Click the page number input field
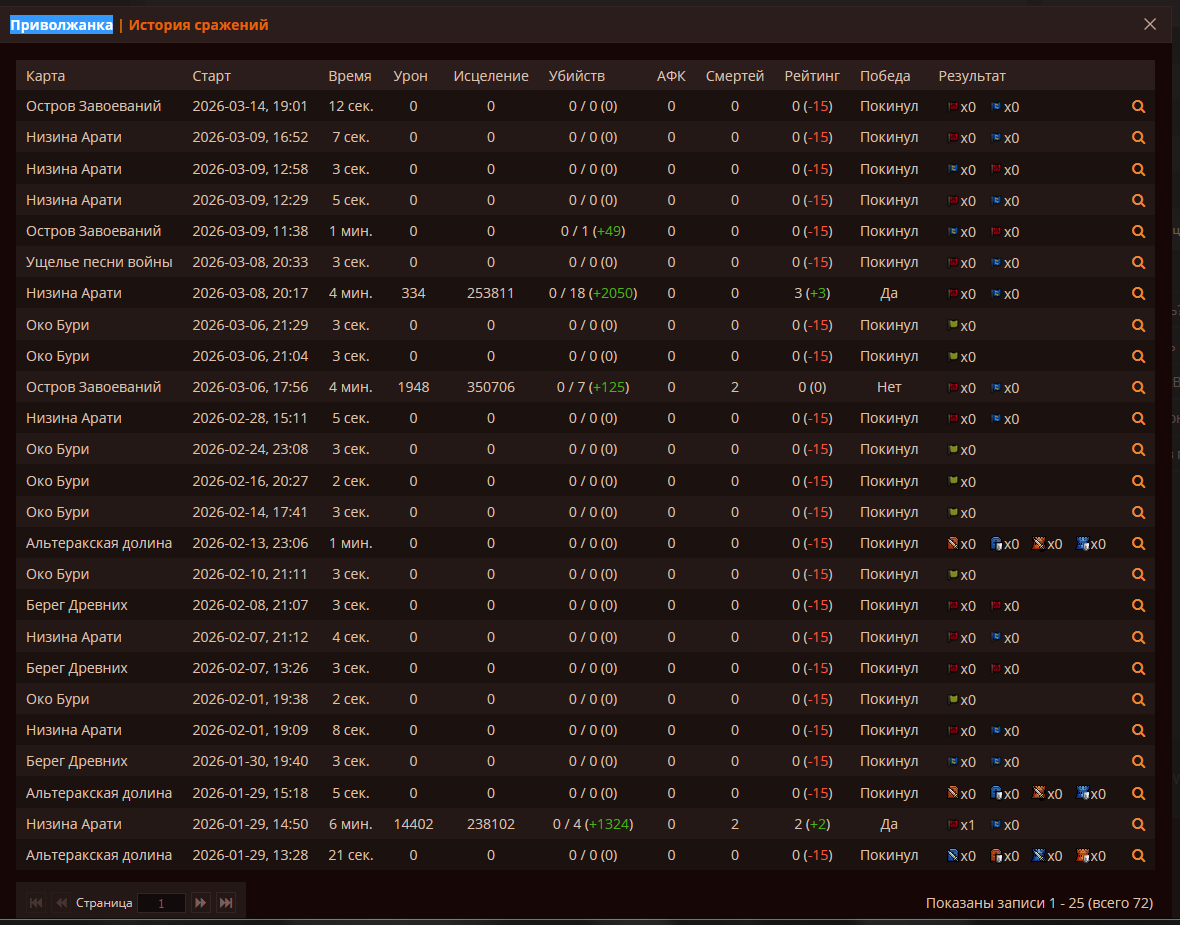This screenshot has width=1180, height=925. click(x=161, y=903)
